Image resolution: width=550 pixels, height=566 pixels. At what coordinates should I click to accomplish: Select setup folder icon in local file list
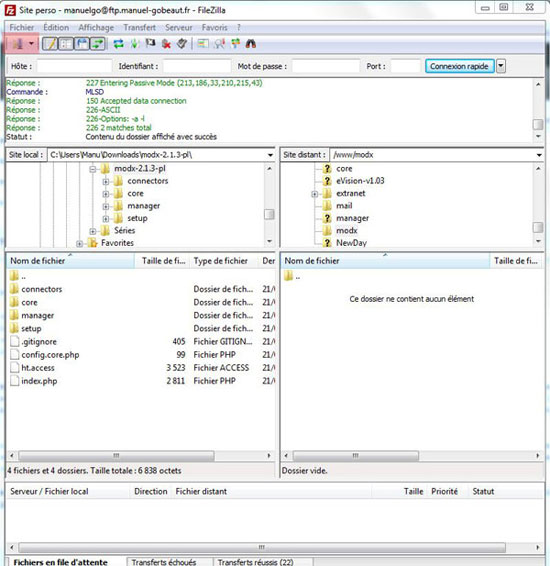point(14,328)
